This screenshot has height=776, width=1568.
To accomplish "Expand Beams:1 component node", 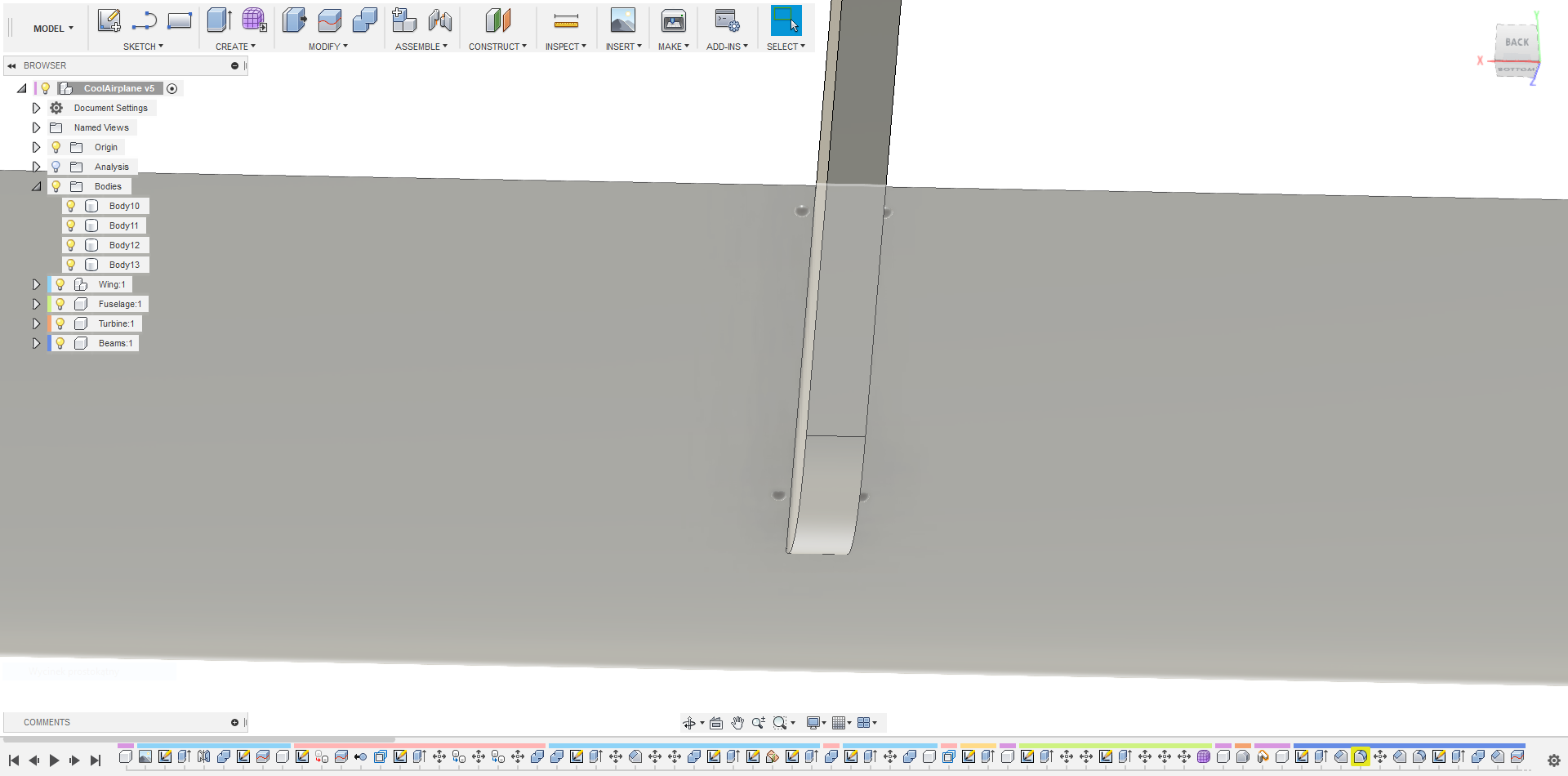I will pyautogui.click(x=36, y=343).
